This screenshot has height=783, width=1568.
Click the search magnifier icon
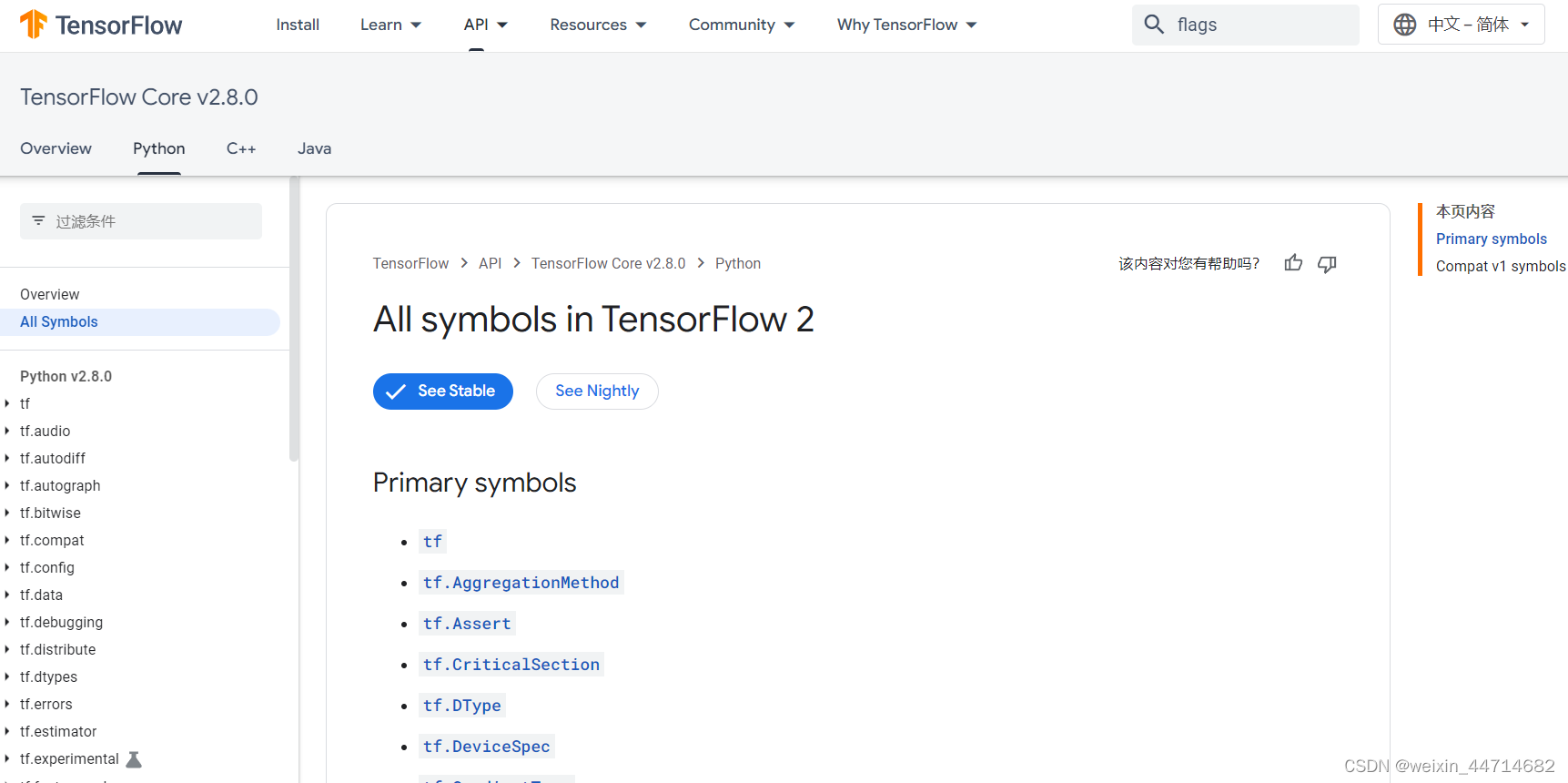(1154, 25)
